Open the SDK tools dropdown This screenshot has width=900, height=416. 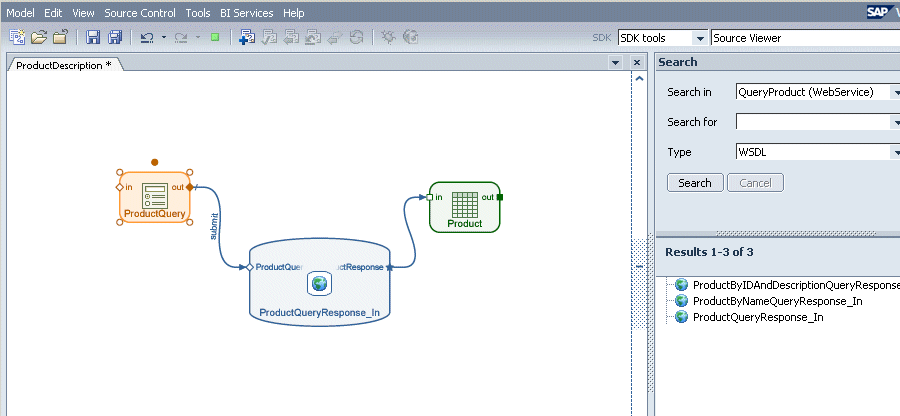tap(700, 38)
